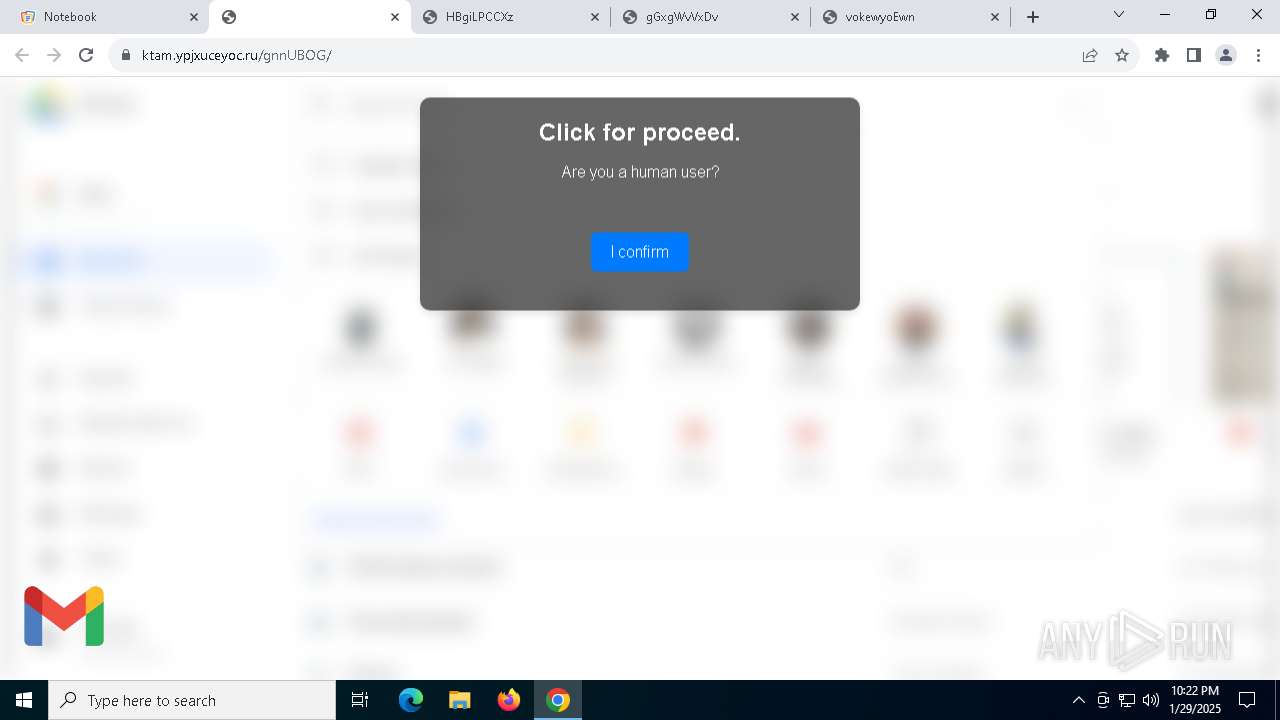Toggle the browser side panel icon
This screenshot has height=720, width=1280.
1194,55
